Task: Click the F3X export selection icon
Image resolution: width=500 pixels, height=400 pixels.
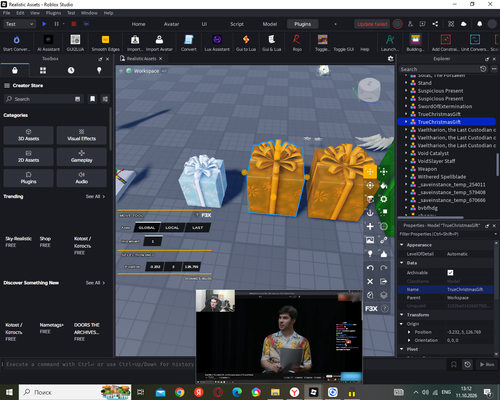Action: (384, 281)
